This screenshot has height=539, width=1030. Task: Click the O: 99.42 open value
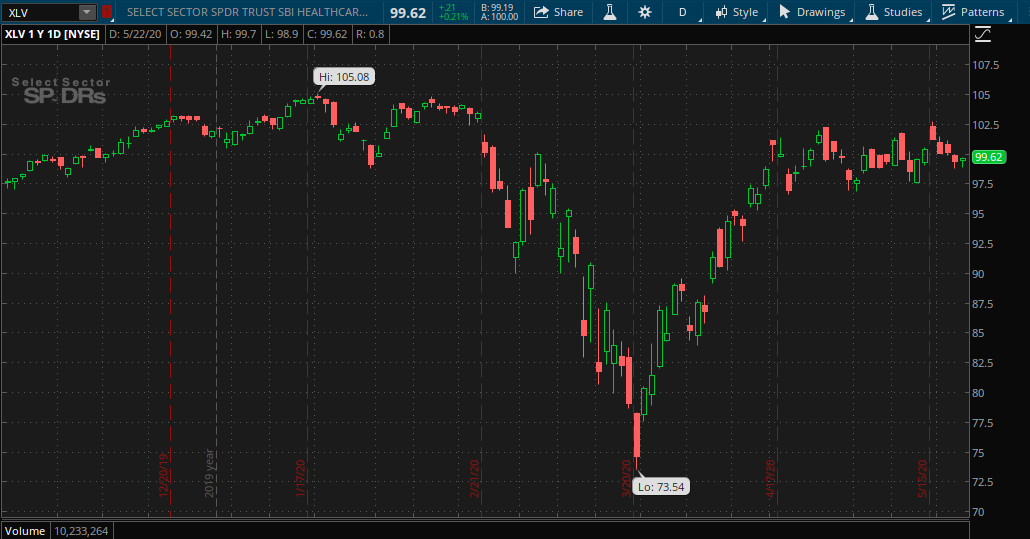coord(190,34)
